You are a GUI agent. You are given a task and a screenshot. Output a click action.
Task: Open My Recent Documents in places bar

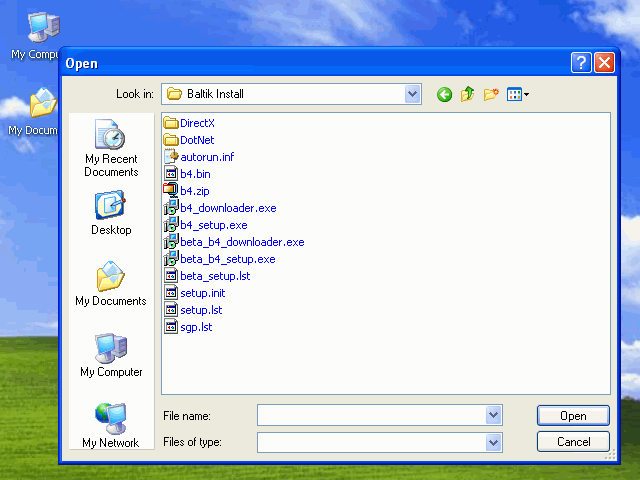click(111, 148)
